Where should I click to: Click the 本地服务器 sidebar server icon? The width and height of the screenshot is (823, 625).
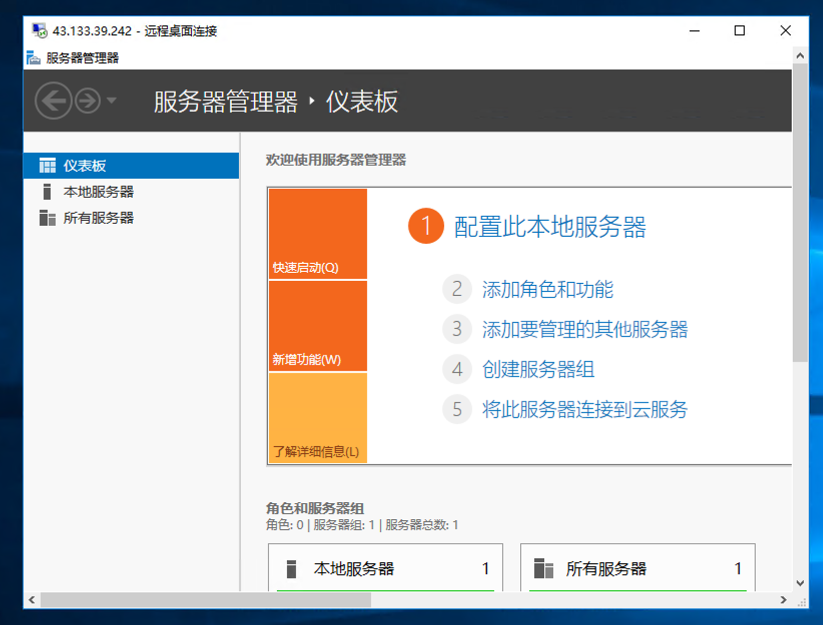[x=47, y=192]
